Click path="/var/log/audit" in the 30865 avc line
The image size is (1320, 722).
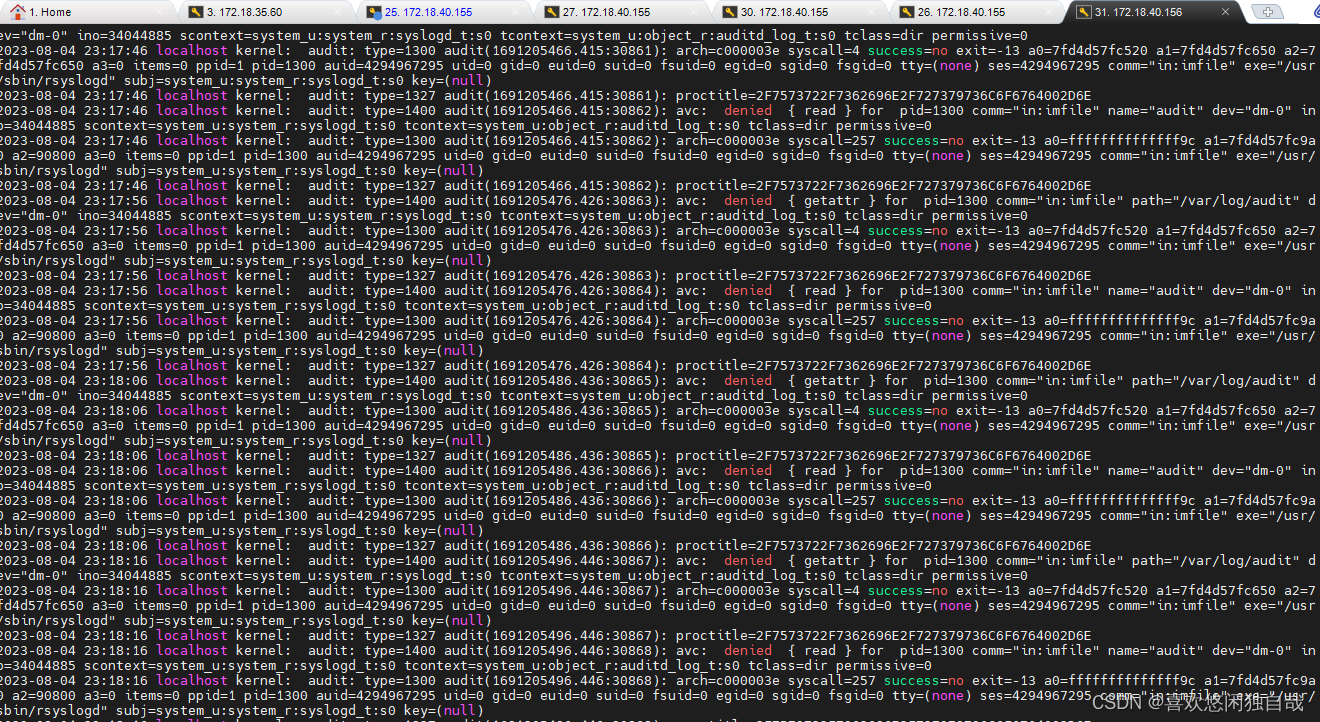pyautogui.click(x=1216, y=381)
